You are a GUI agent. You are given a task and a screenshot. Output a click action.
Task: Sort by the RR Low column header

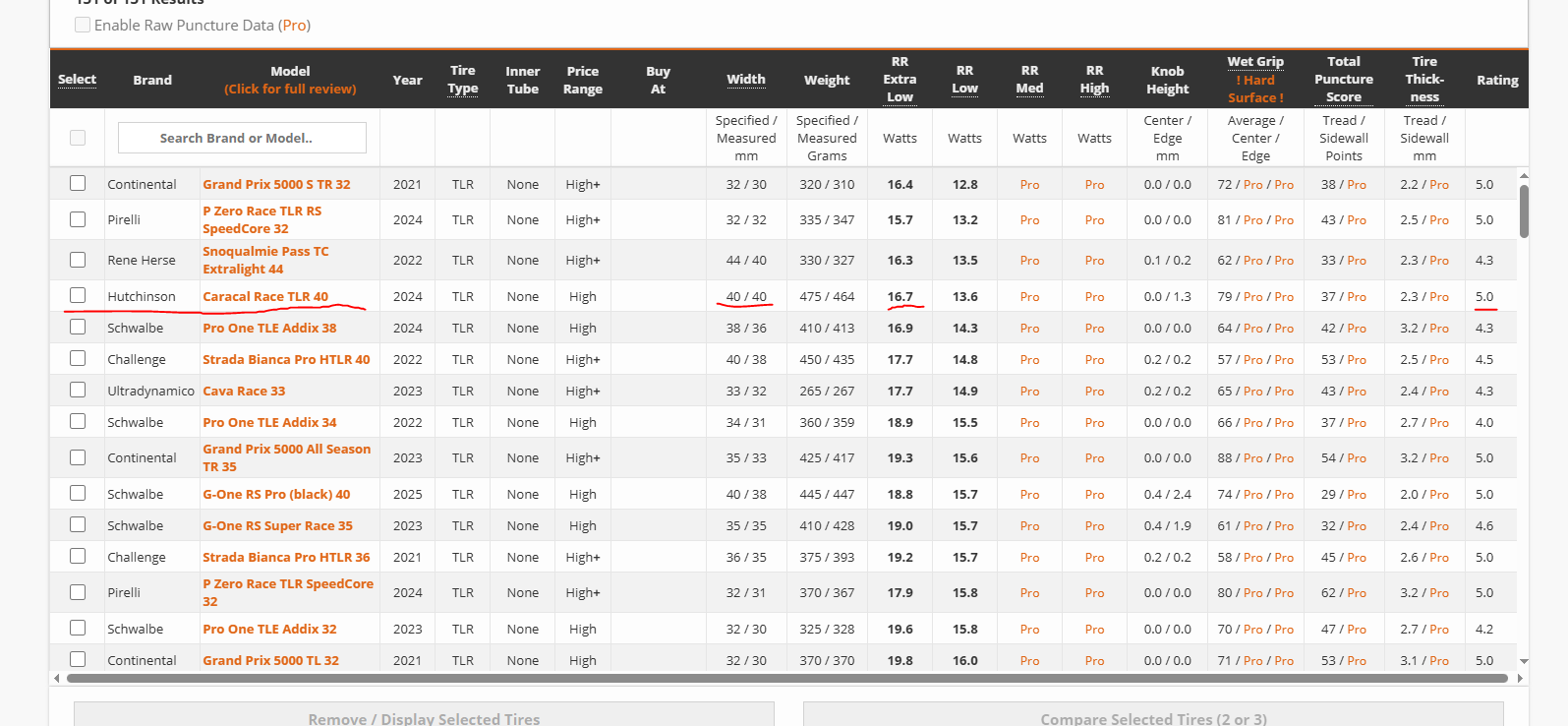tap(964, 80)
